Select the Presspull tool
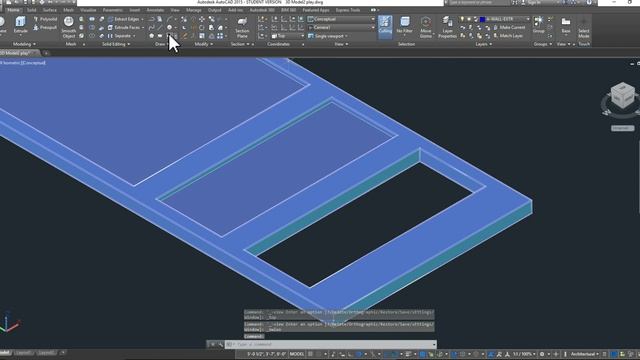 coord(45,28)
